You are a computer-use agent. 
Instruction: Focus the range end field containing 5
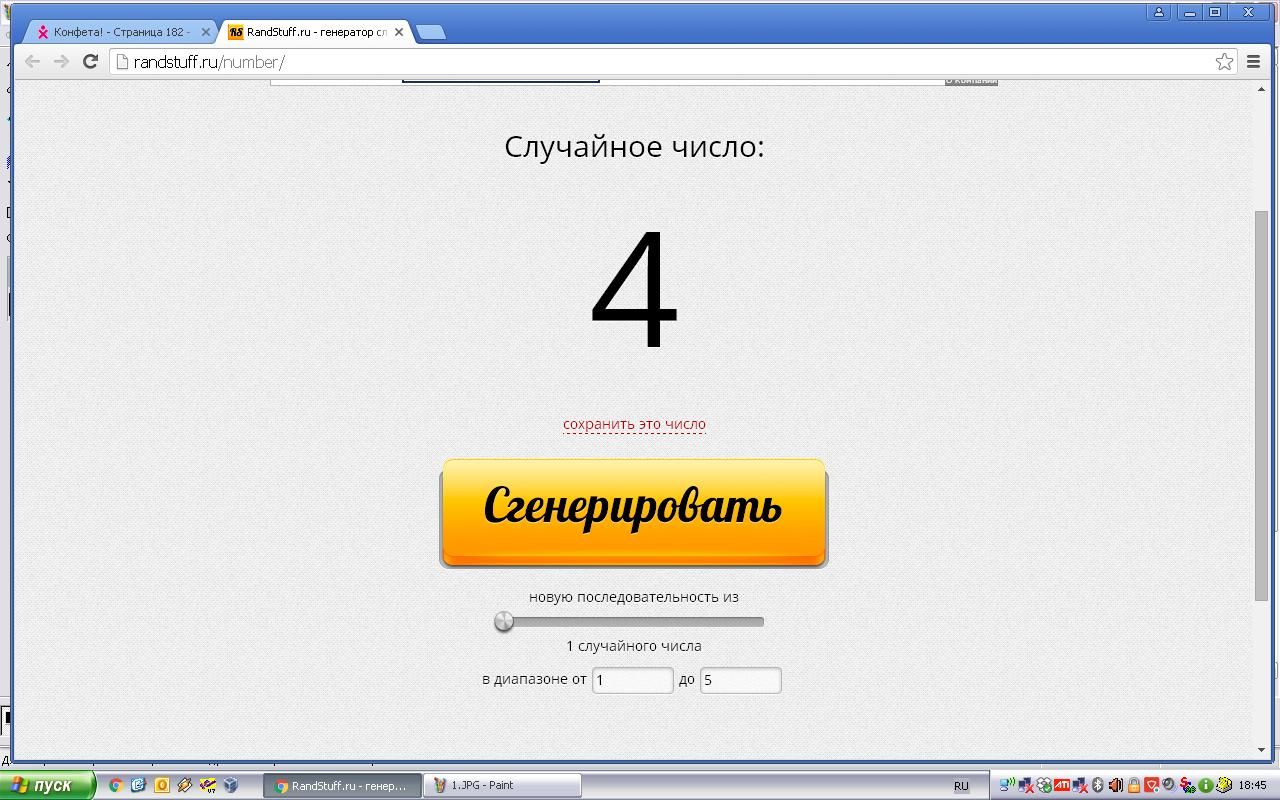point(740,680)
